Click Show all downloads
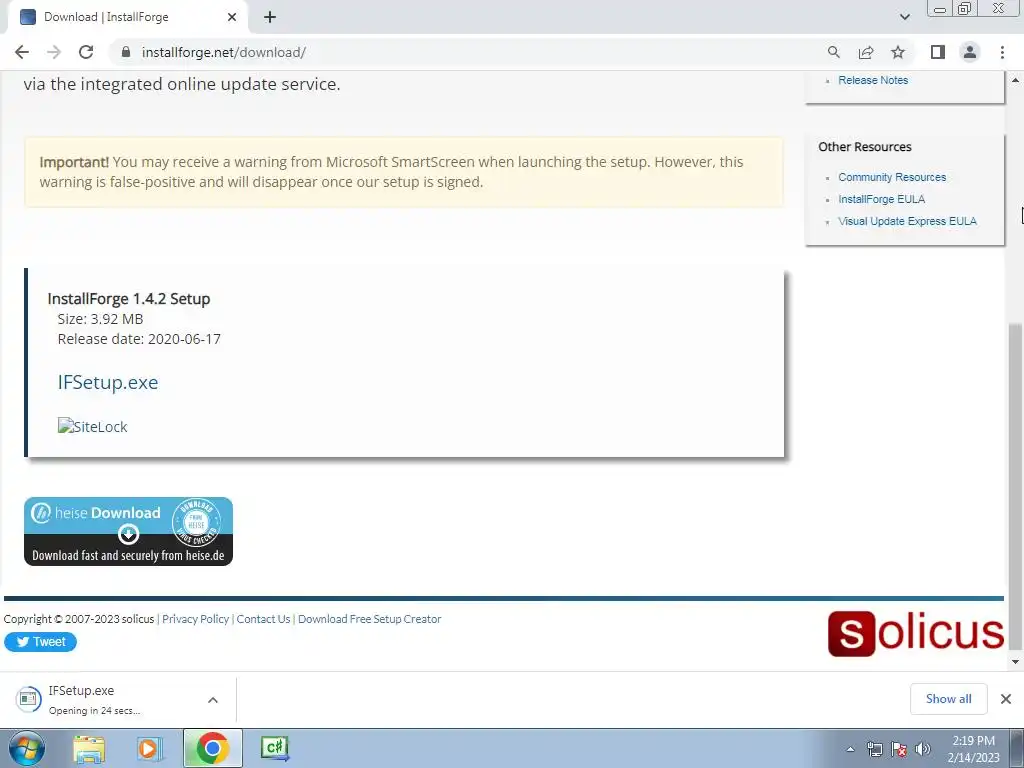The width and height of the screenshot is (1024, 768). pos(948,699)
